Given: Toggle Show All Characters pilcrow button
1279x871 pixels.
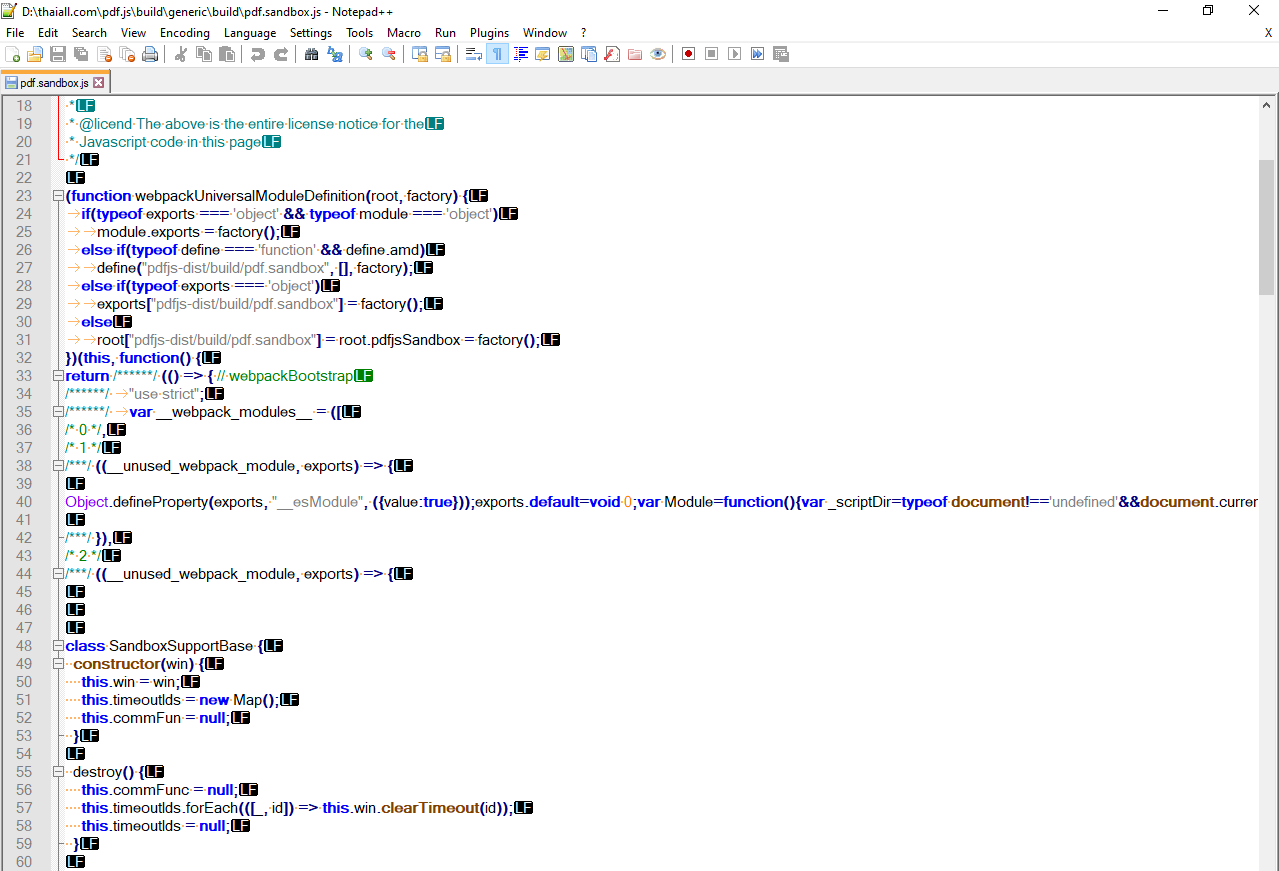Looking at the screenshot, I should (x=496, y=54).
